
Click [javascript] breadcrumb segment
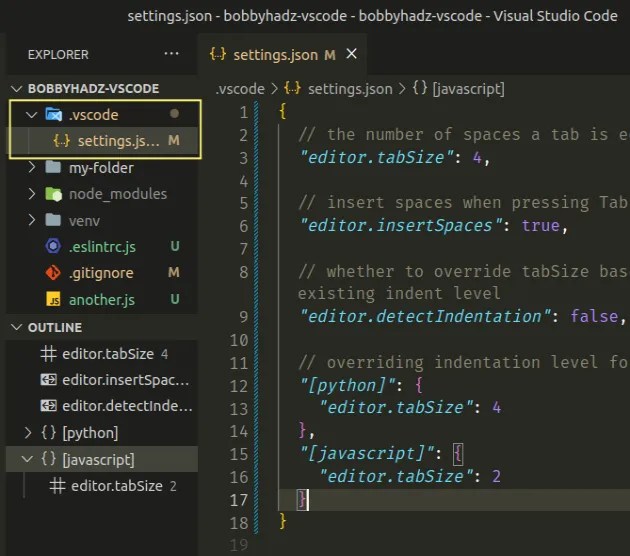point(468,89)
